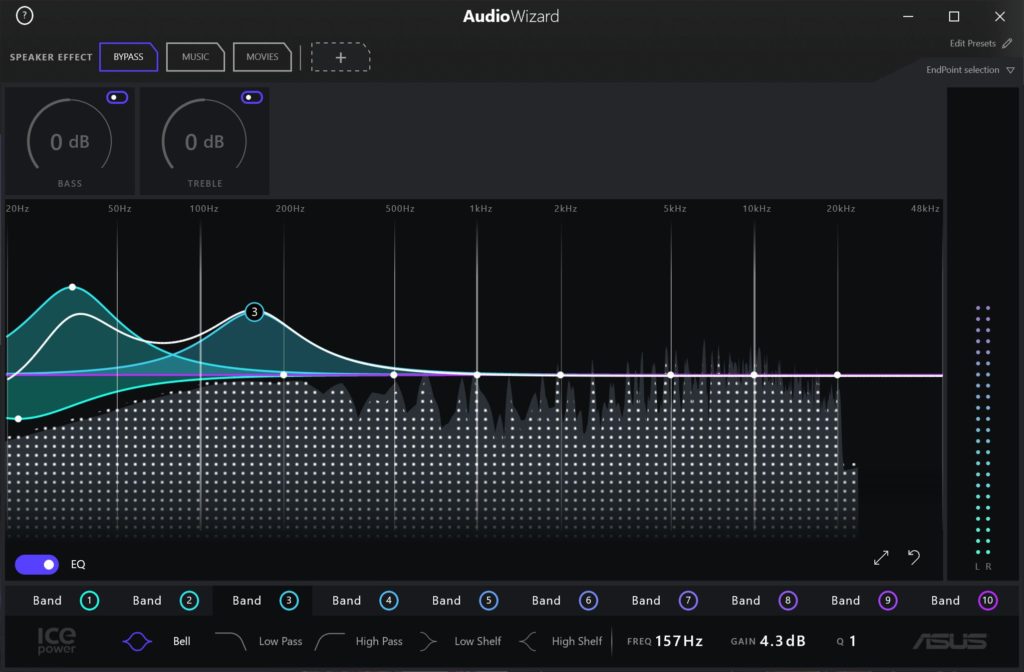The width and height of the screenshot is (1024, 672).
Task: Click the Bass 0 dB gain dial
Action: click(70, 142)
